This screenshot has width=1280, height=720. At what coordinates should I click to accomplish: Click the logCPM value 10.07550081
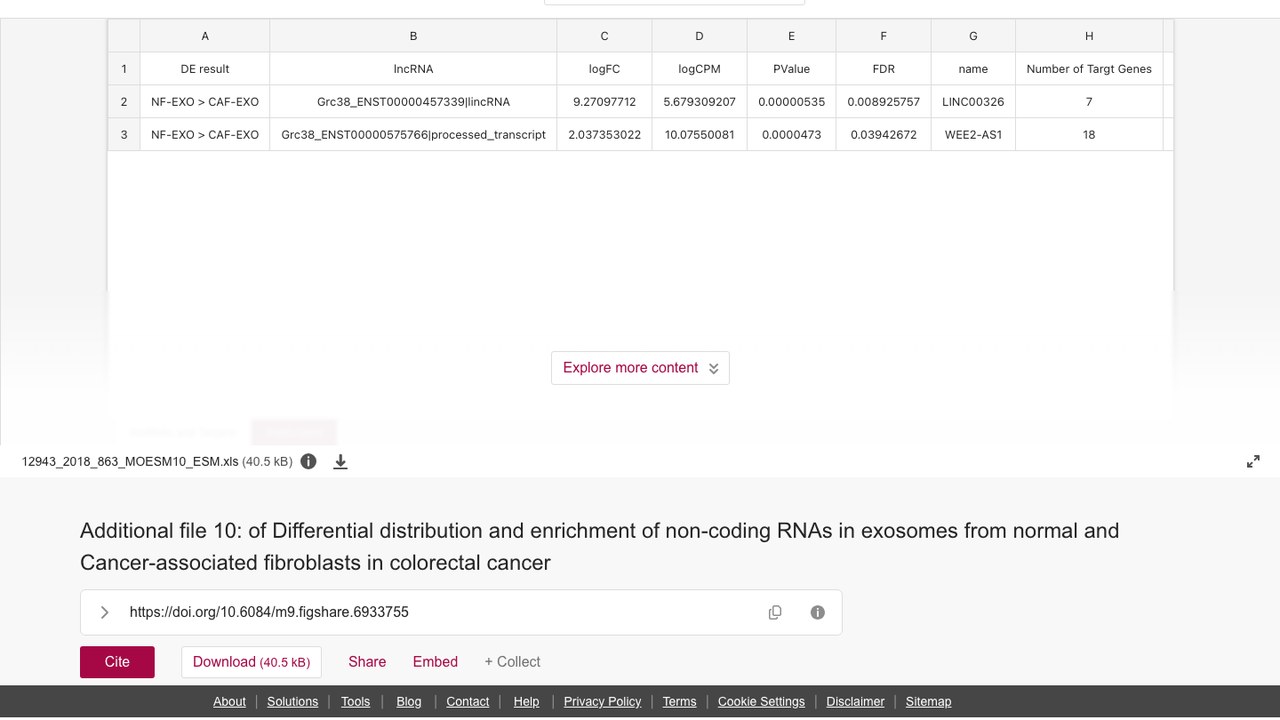pos(699,135)
